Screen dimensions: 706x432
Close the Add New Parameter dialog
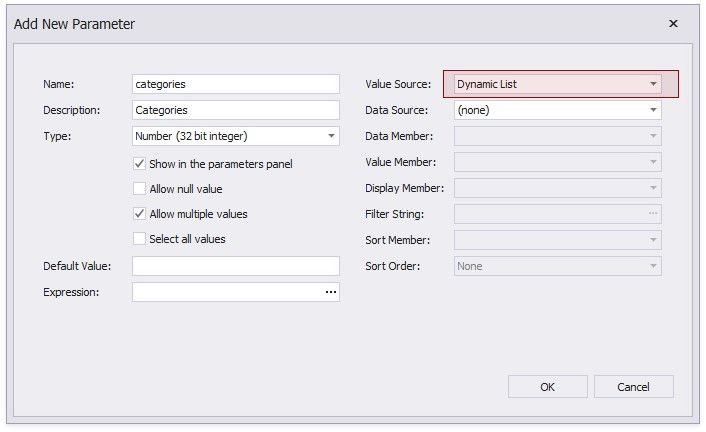pyautogui.click(x=673, y=22)
